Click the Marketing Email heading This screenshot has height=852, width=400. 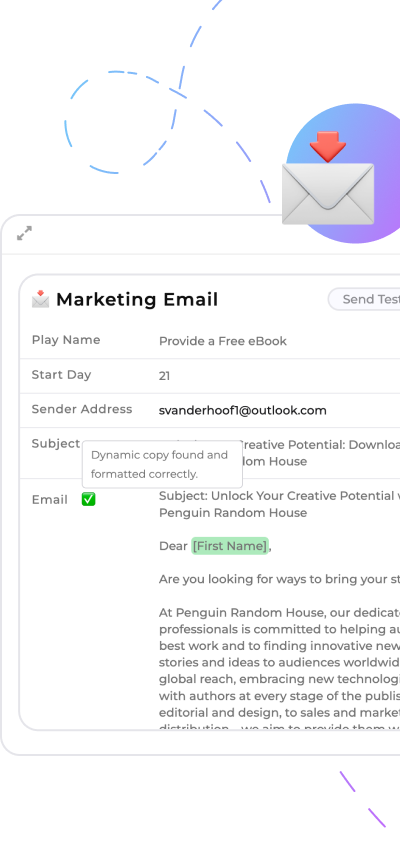pos(137,299)
